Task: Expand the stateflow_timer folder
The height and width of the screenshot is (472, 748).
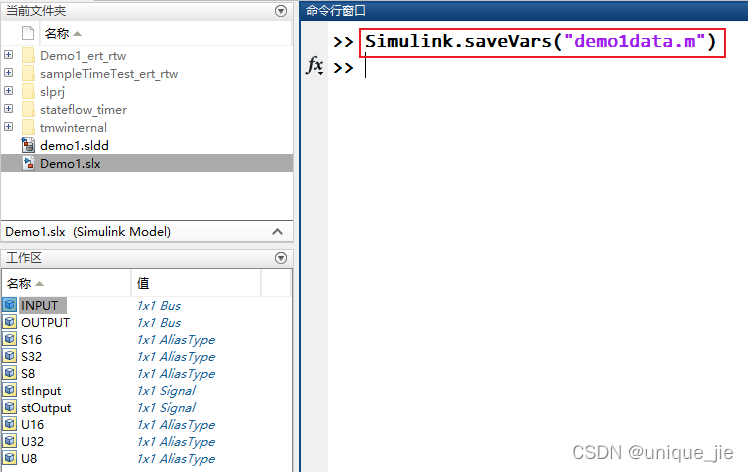Action: click(9, 109)
